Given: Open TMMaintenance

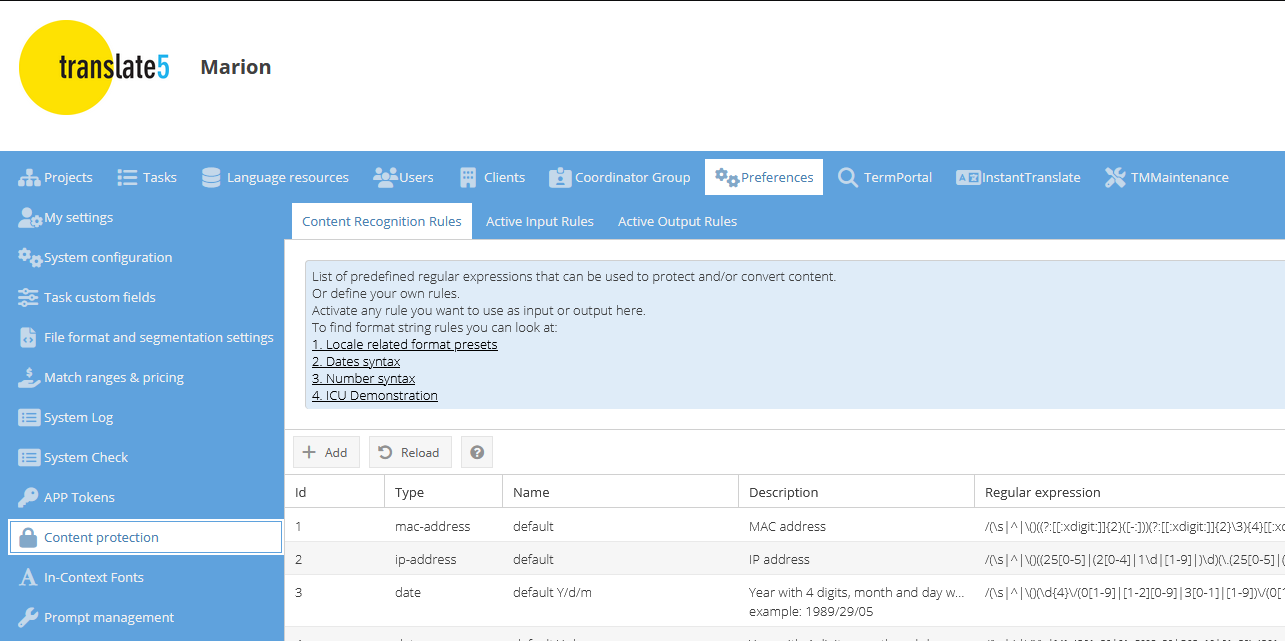Looking at the screenshot, I should click(x=1167, y=177).
